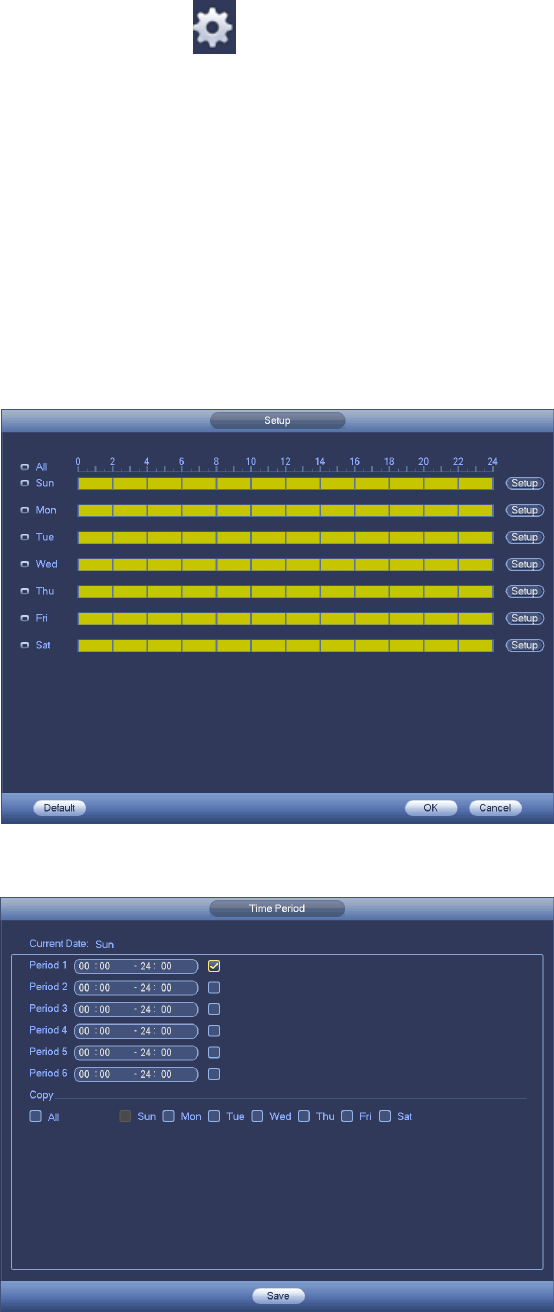This screenshot has height=1312, width=554.
Task: Toggle the Sun link icon
Action: pyautogui.click(x=25, y=483)
